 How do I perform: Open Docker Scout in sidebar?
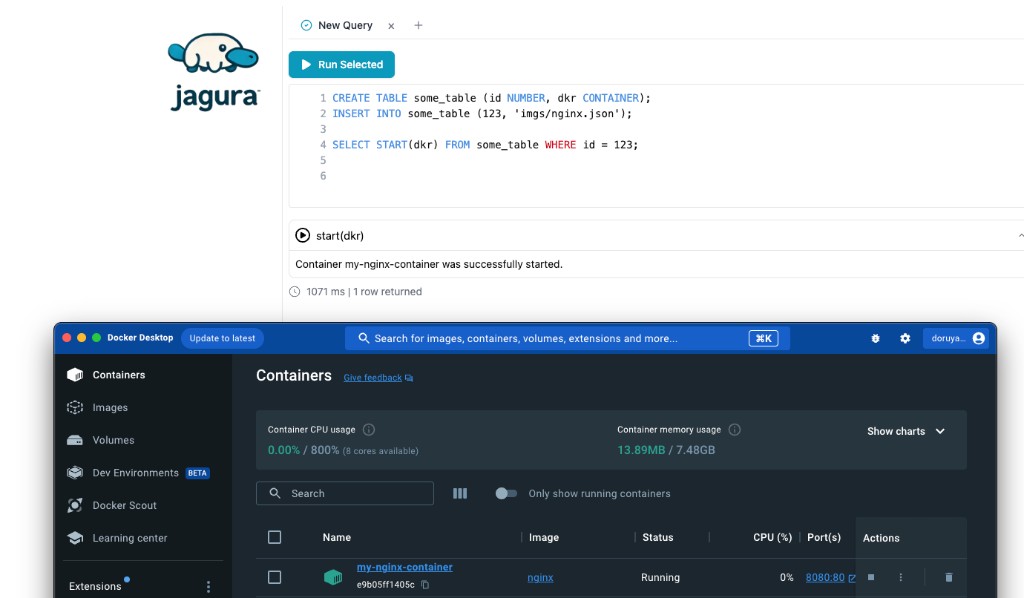coord(124,505)
